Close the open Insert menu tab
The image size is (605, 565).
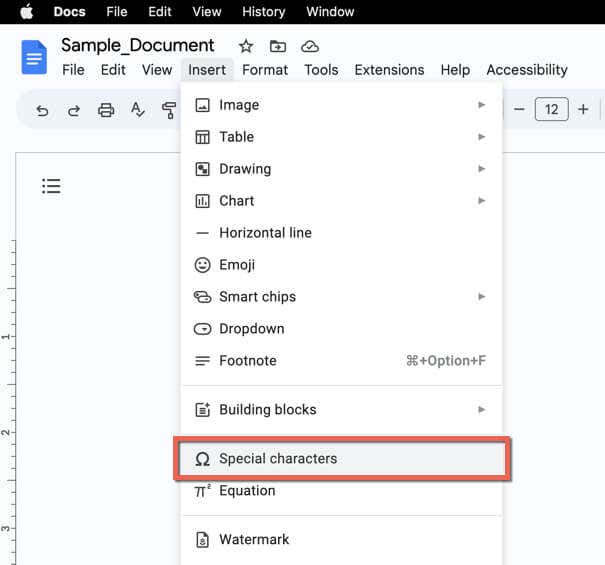207,70
